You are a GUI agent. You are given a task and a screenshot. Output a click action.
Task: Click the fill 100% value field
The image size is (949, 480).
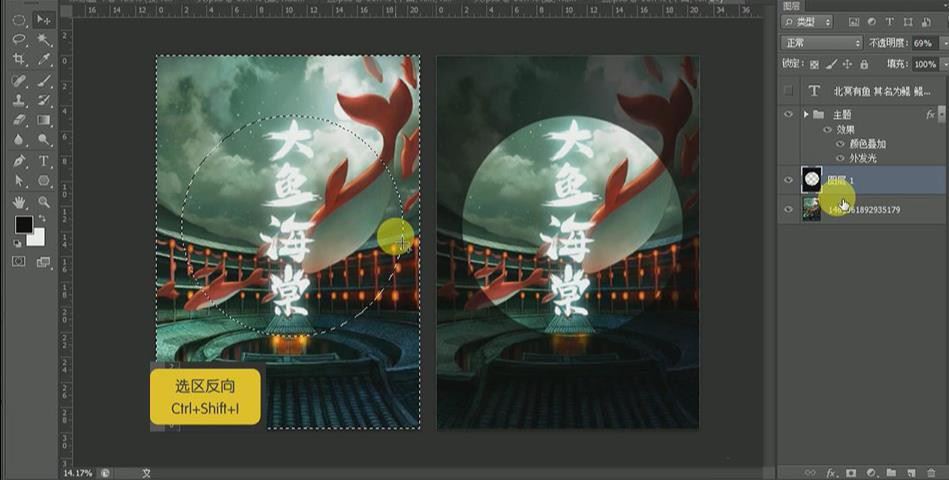pos(925,64)
